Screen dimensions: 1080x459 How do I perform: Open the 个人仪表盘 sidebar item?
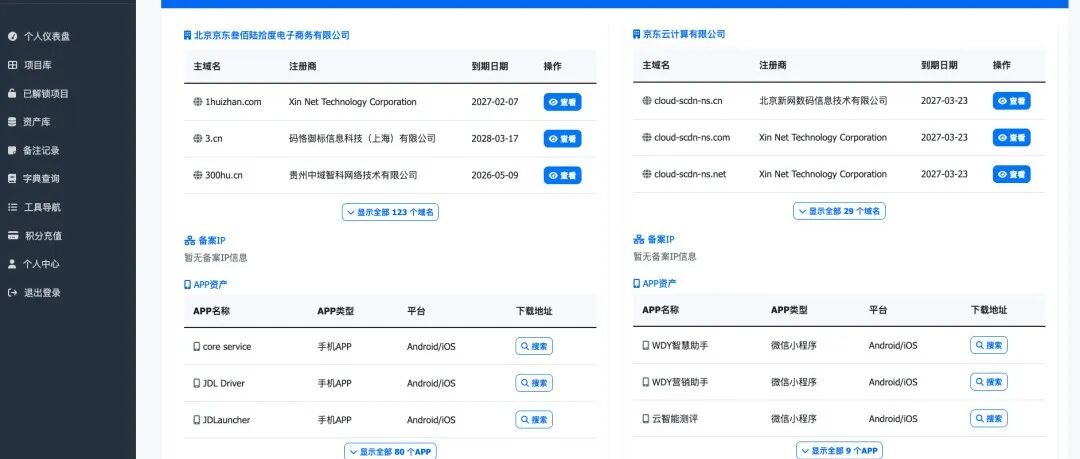pyautogui.click(x=39, y=37)
